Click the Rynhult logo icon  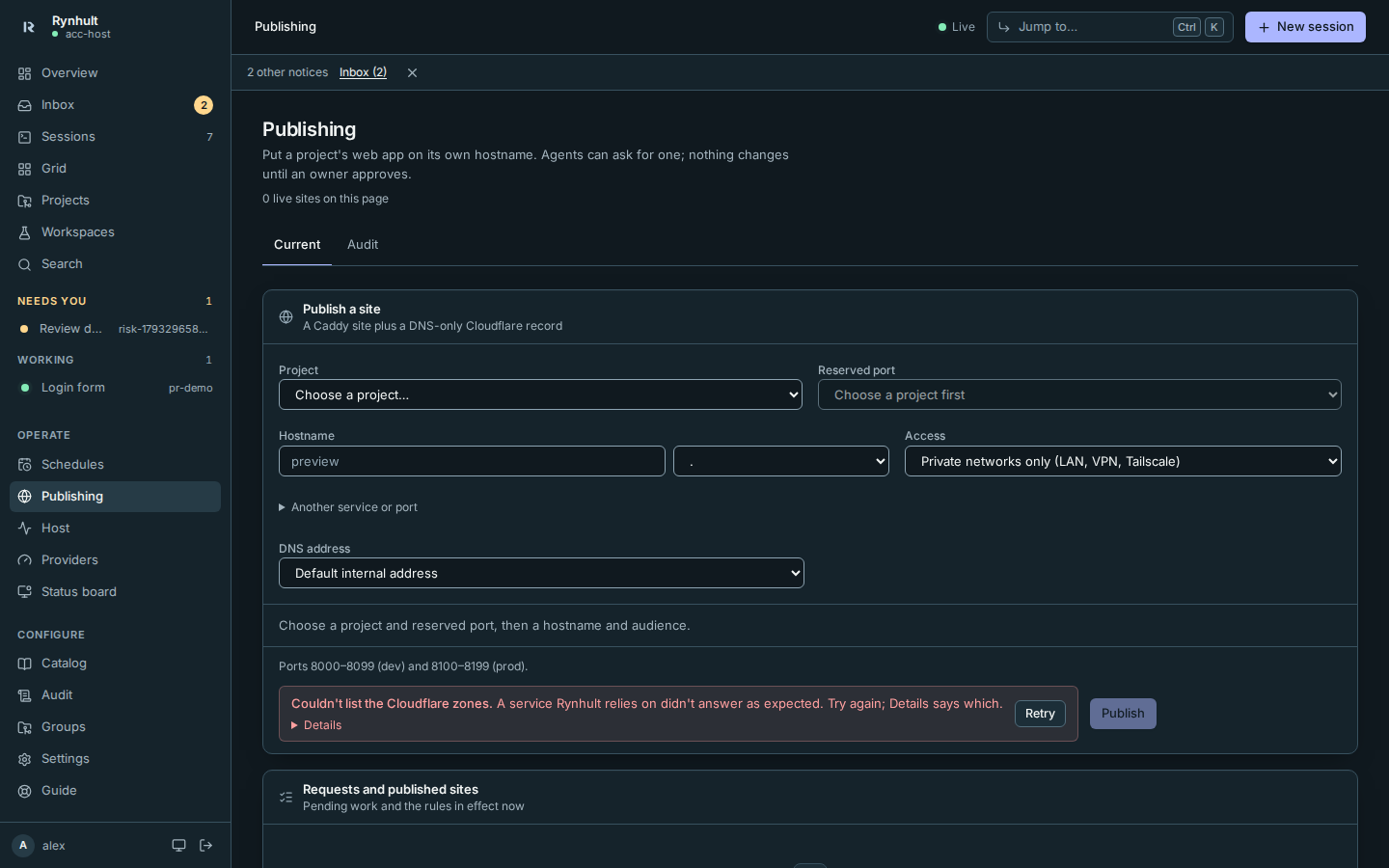point(28,27)
